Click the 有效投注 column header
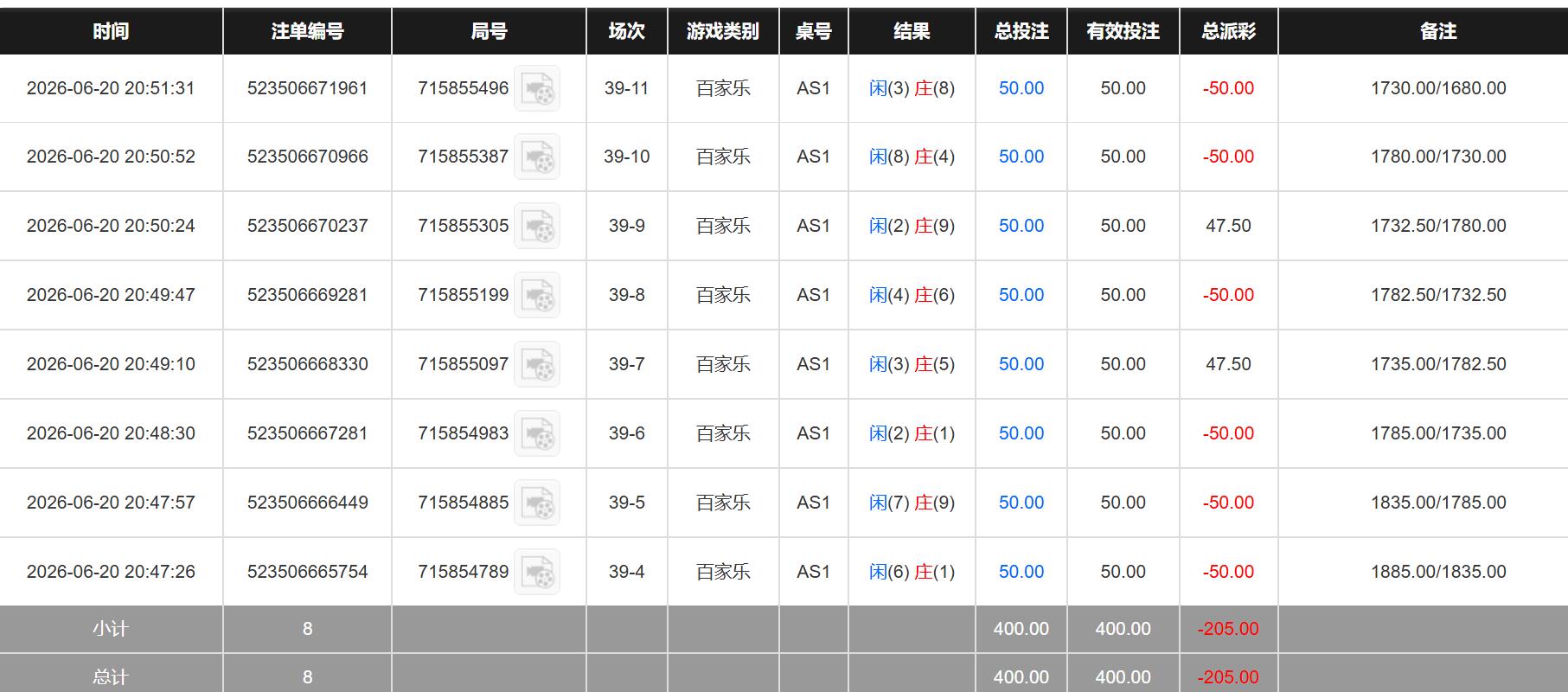 click(1123, 31)
